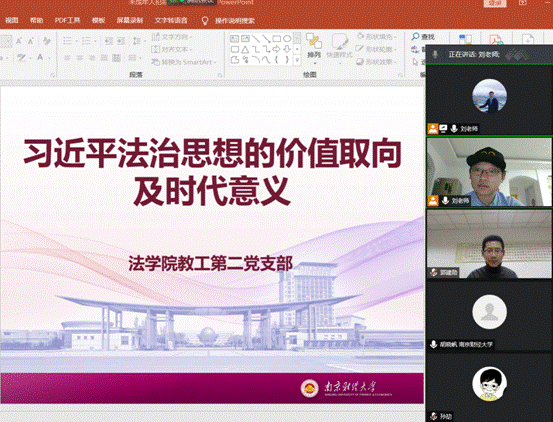The height and width of the screenshot is (422, 553).
Task: Select the freeform shape tool
Action: point(235,60)
